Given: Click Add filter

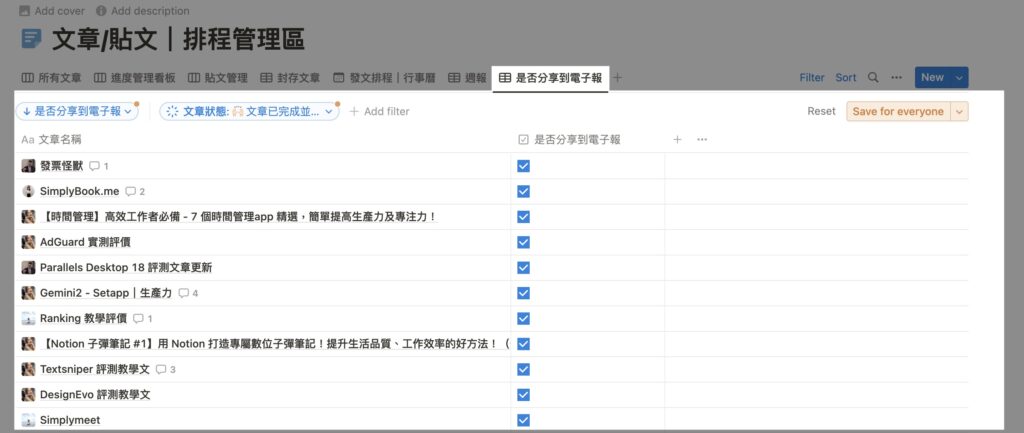Looking at the screenshot, I should (x=379, y=112).
